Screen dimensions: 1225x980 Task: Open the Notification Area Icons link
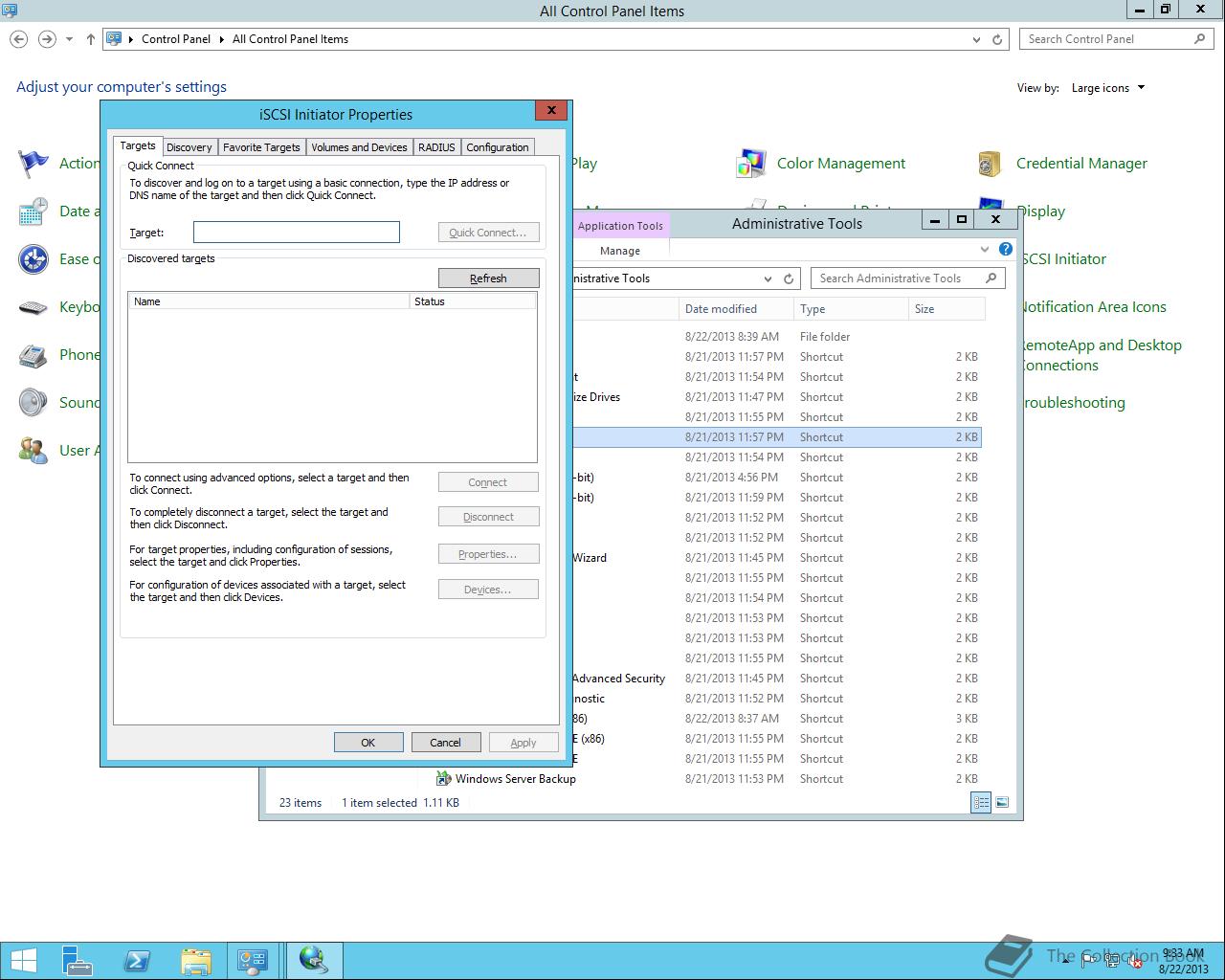pos(1094,307)
